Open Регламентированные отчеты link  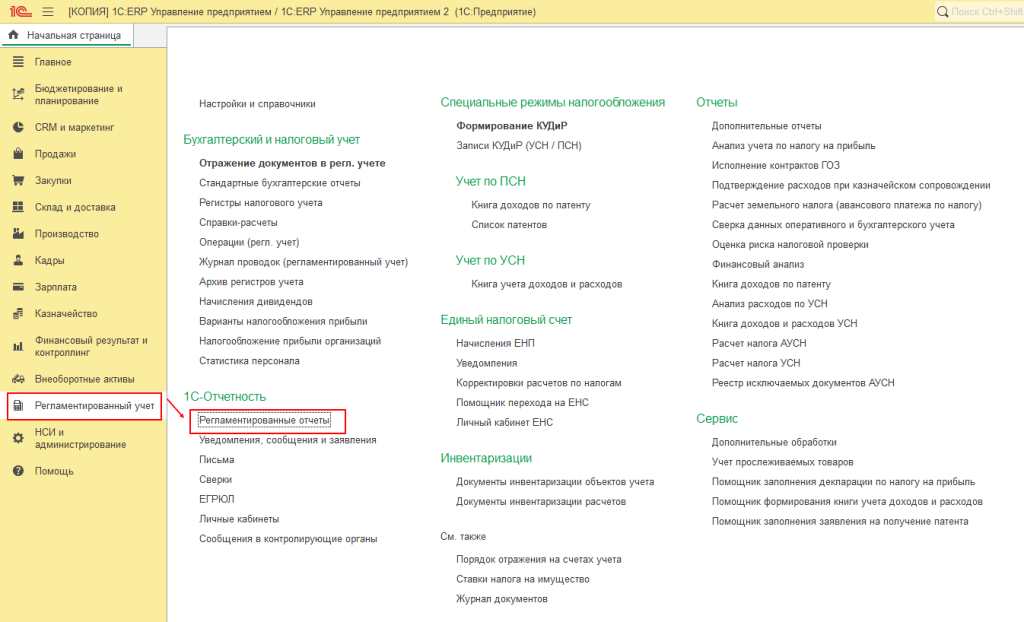pyautogui.click(x=264, y=421)
